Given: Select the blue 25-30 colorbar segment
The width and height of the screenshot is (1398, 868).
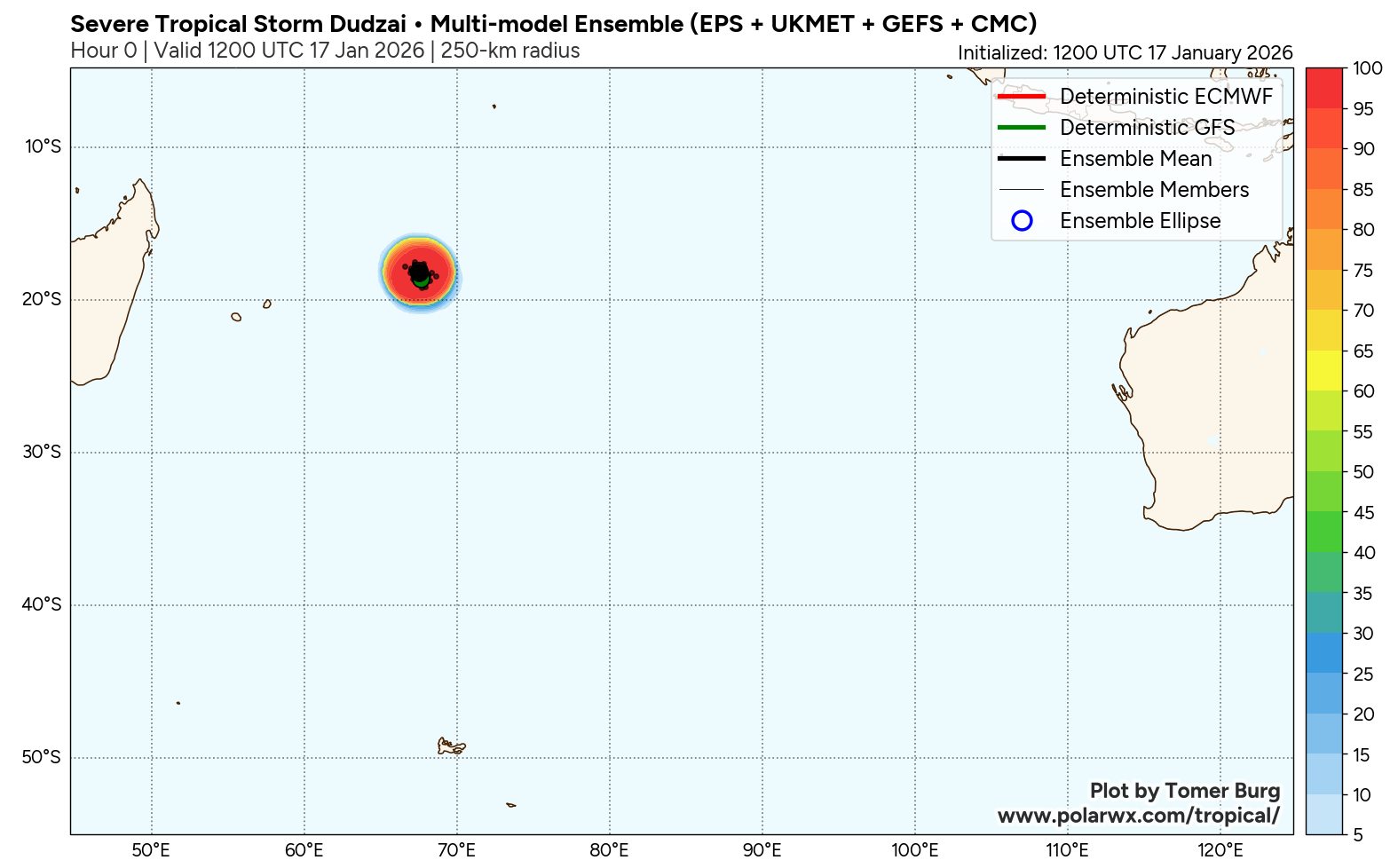Looking at the screenshot, I should pyautogui.click(x=1323, y=653).
